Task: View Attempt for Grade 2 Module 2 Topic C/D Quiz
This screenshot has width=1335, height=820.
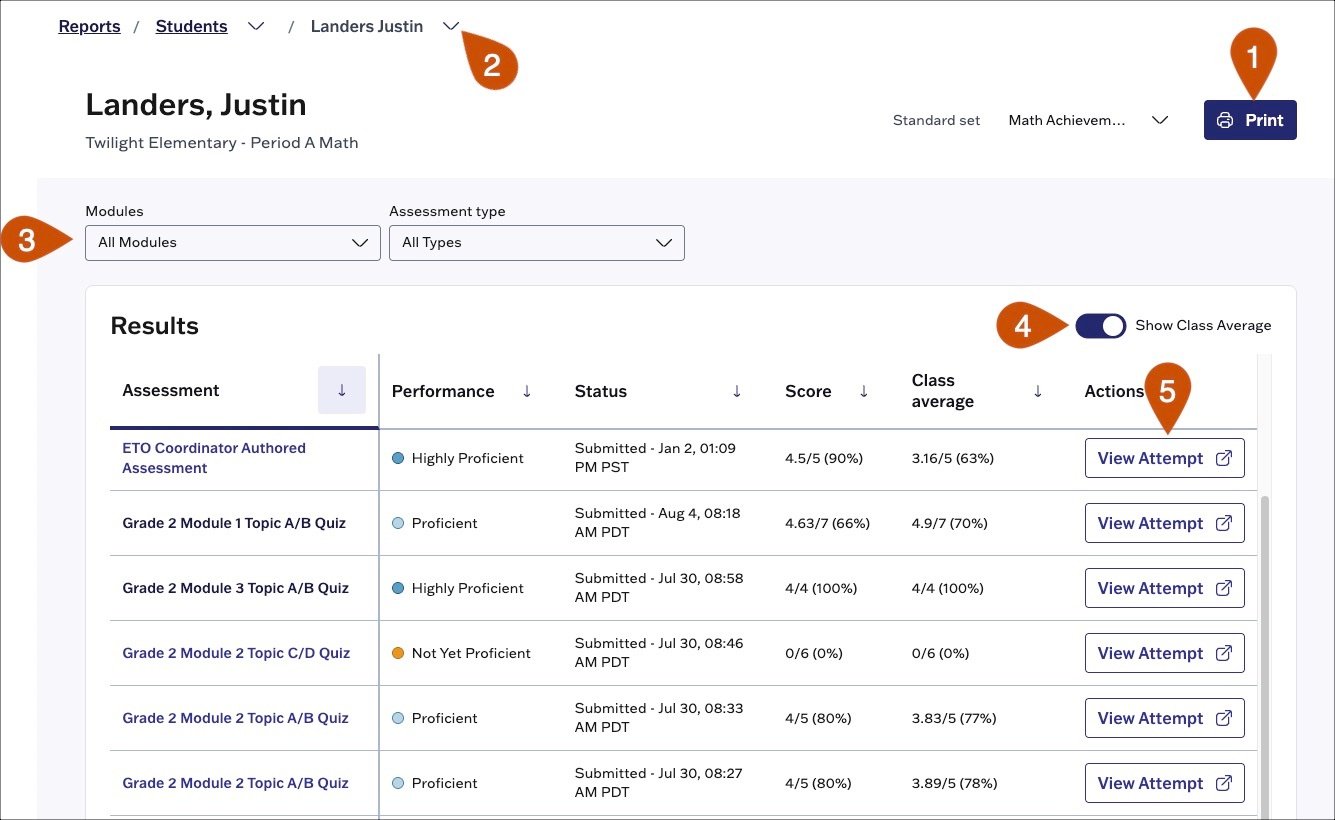Action: [1165, 653]
